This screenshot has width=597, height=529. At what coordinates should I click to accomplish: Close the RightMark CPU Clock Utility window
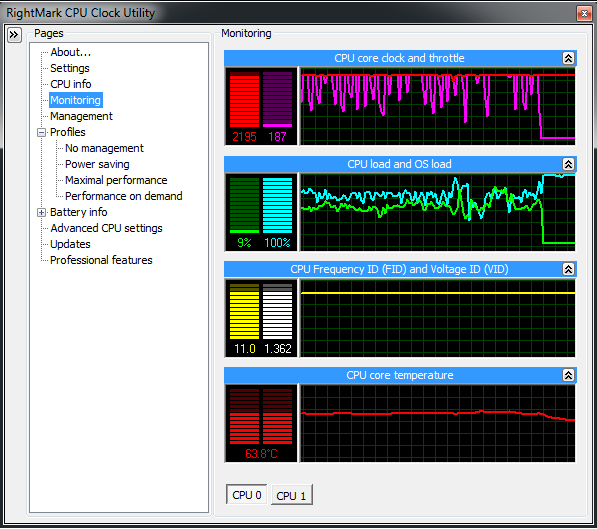(x=584, y=14)
